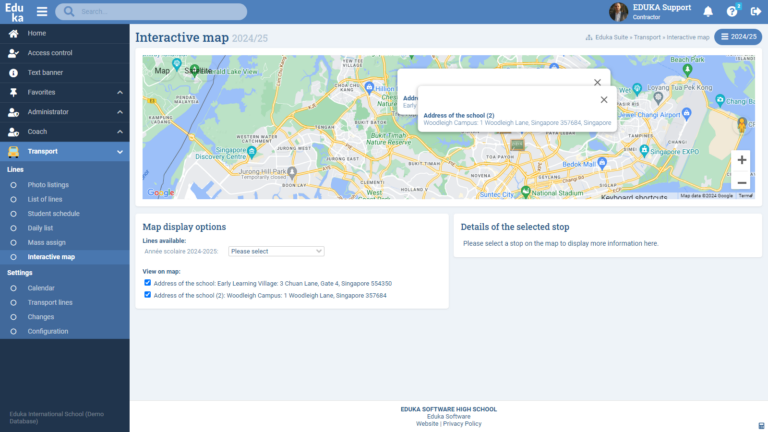Expand the Administrator section
The width and height of the screenshot is (768, 432).
(x=65, y=112)
